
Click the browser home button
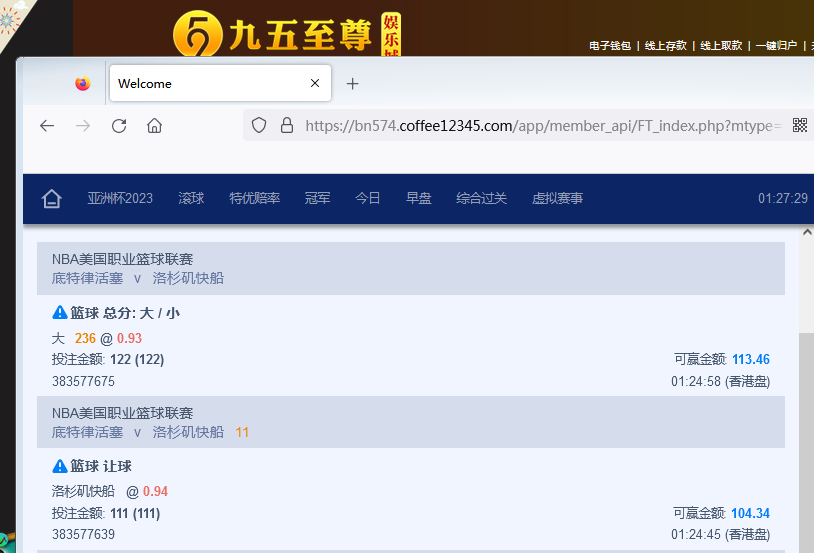coord(154,125)
